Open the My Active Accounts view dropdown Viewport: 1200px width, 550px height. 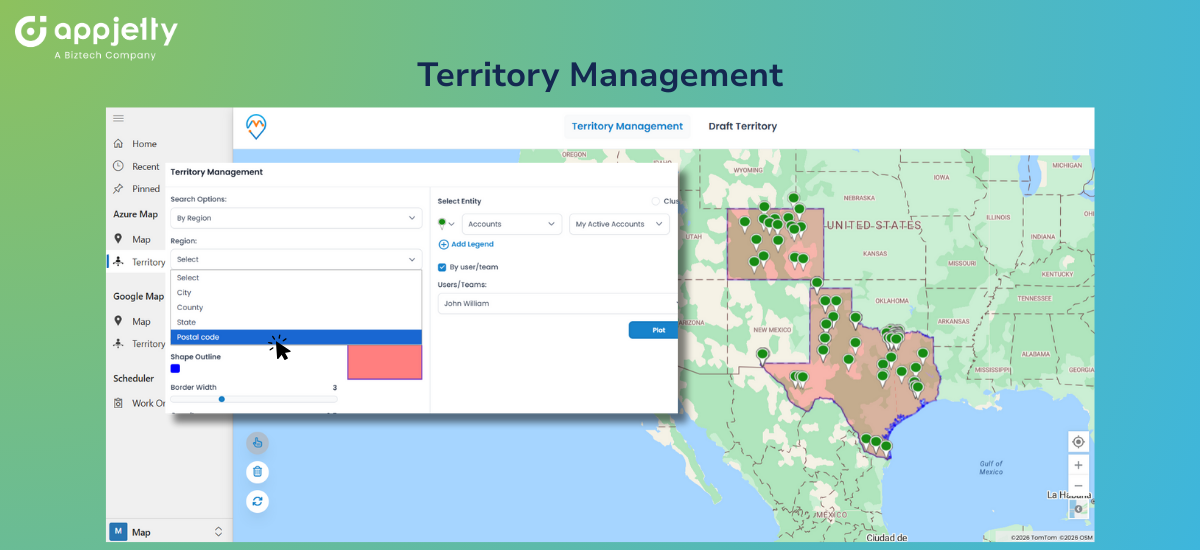[619, 224]
